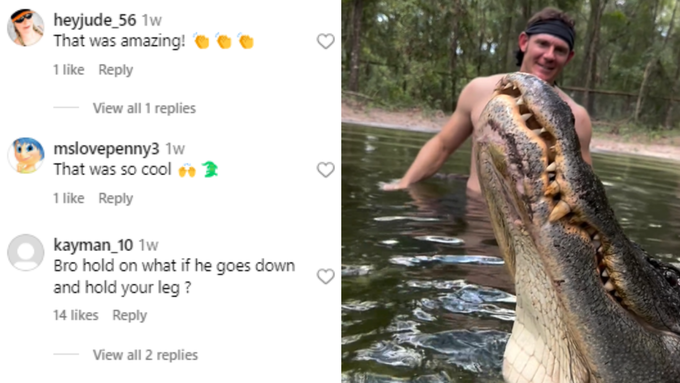The height and width of the screenshot is (383, 680).
Task: Reply to kayman_10's comment
Action: (129, 315)
